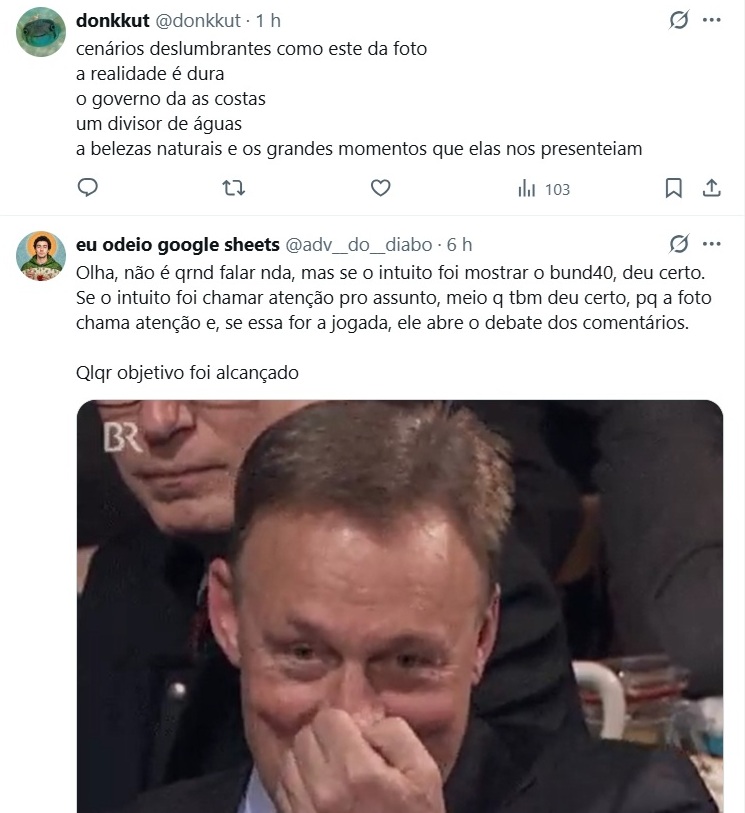Click eu odeio google sheets display name
The height and width of the screenshot is (813, 745).
coord(178,245)
